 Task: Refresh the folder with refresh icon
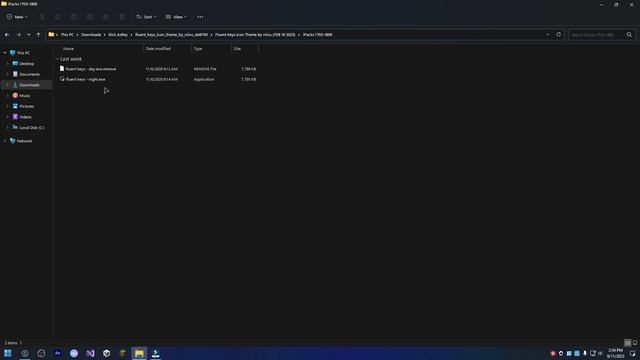tap(559, 35)
